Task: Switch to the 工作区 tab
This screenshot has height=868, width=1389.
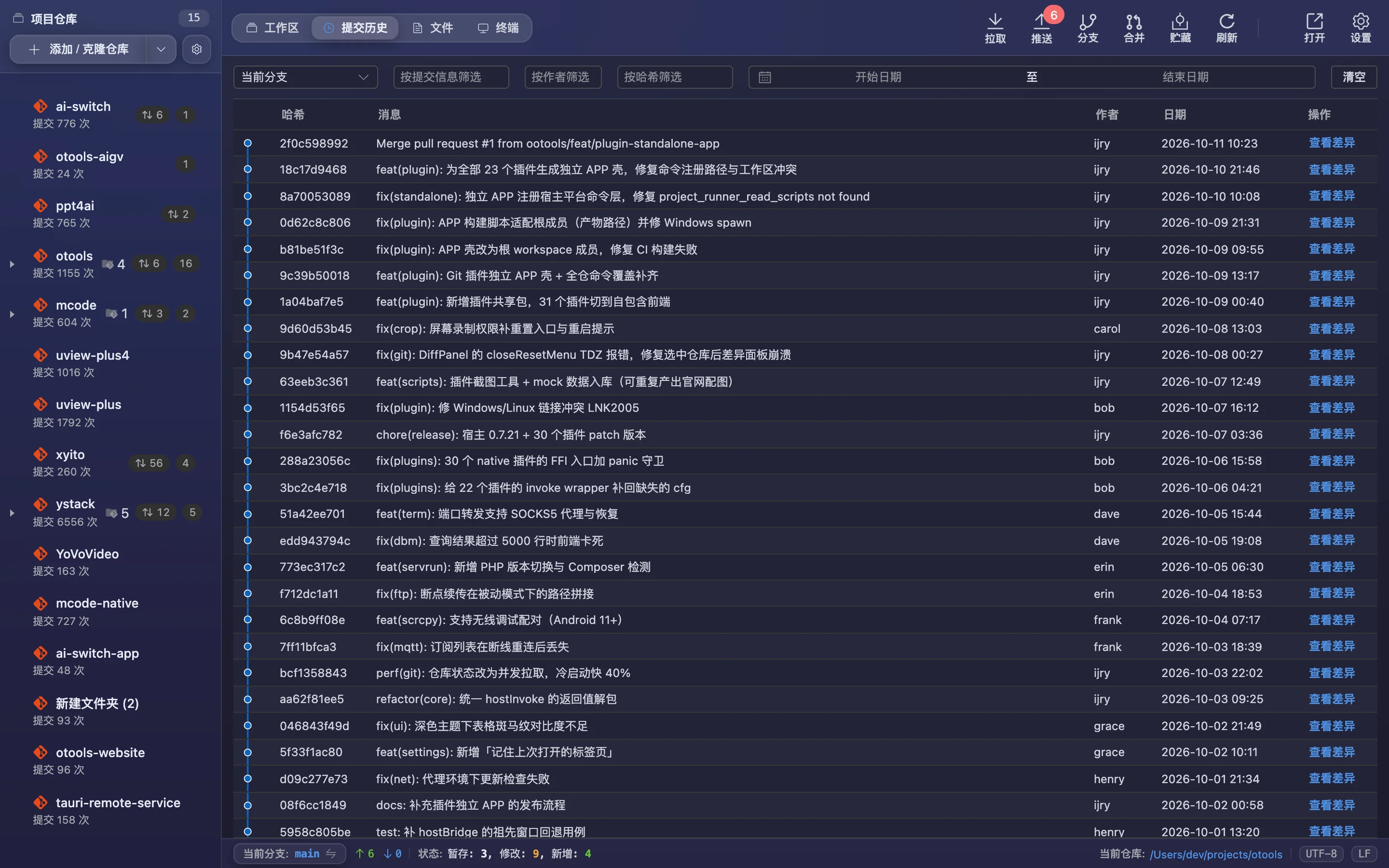Action: [x=272, y=27]
